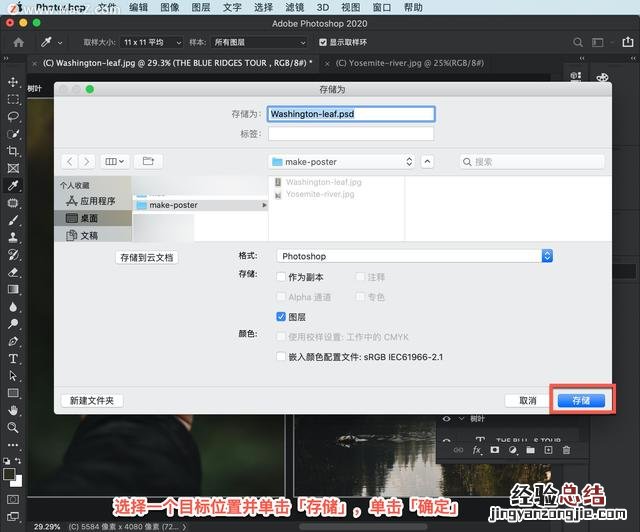Click the 存储为 filename input field
640x532 pixels.
[351, 114]
